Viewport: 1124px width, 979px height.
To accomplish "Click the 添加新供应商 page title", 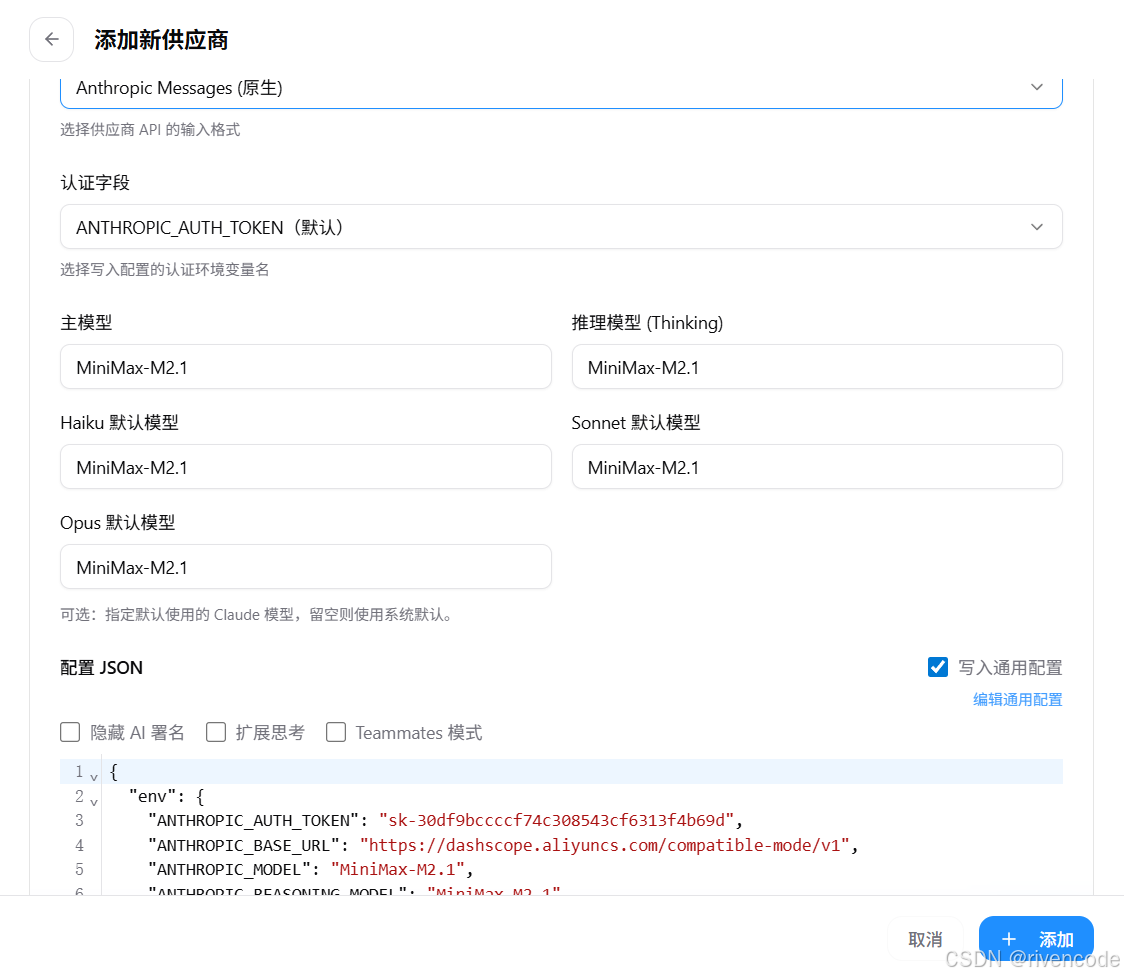I will 161,40.
